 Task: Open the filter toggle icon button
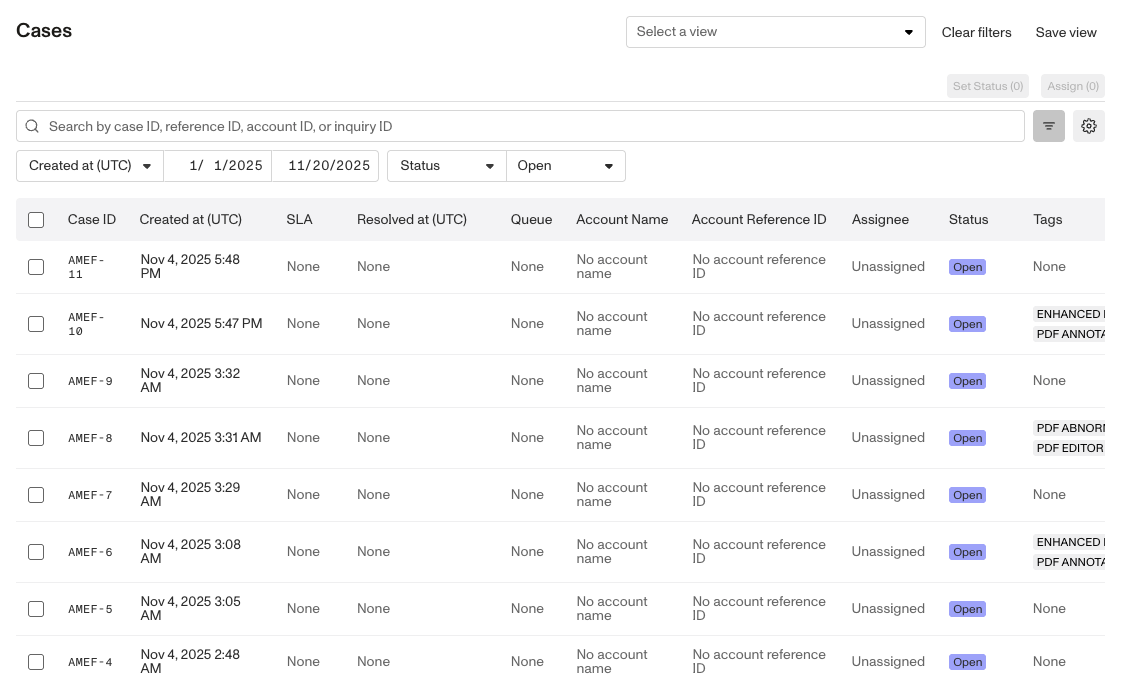(1048, 126)
